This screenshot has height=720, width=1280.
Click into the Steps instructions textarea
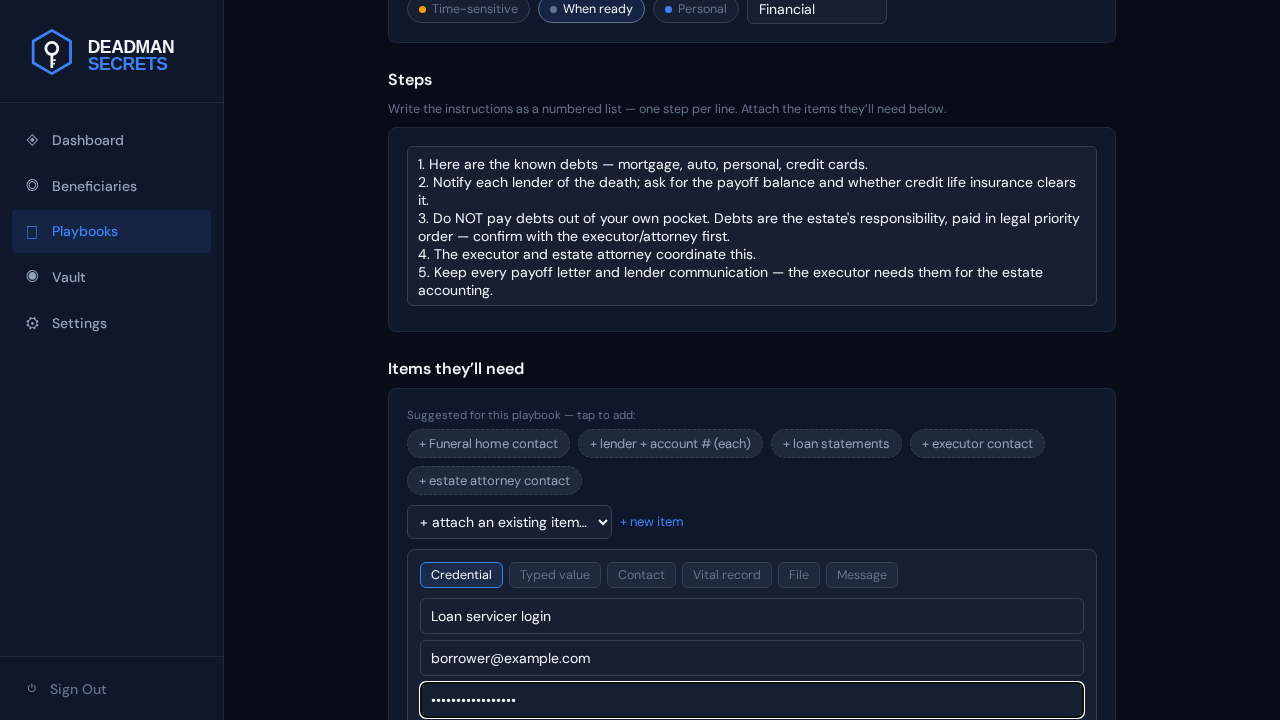tap(752, 226)
